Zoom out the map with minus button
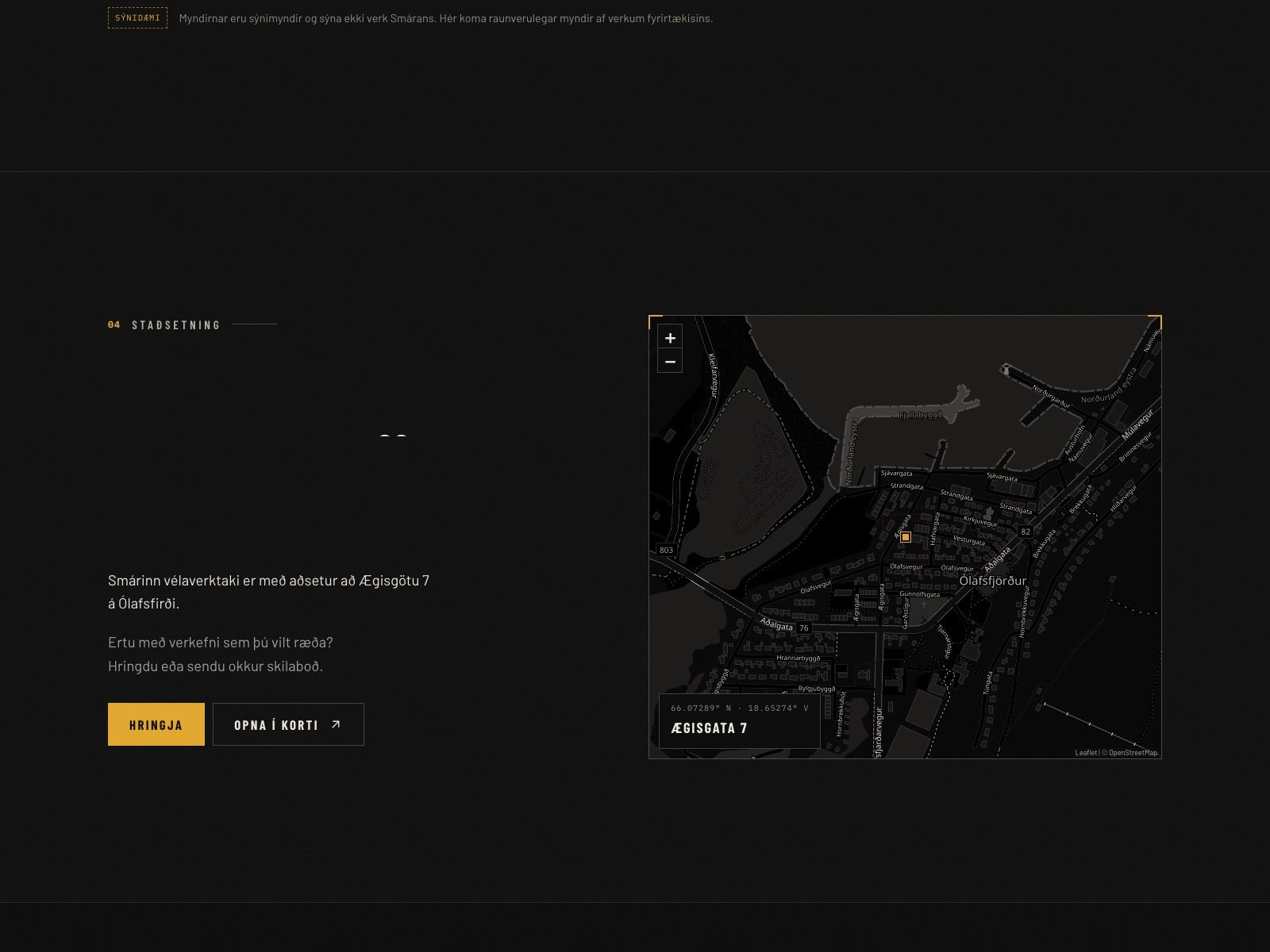The image size is (1270, 952). (670, 362)
